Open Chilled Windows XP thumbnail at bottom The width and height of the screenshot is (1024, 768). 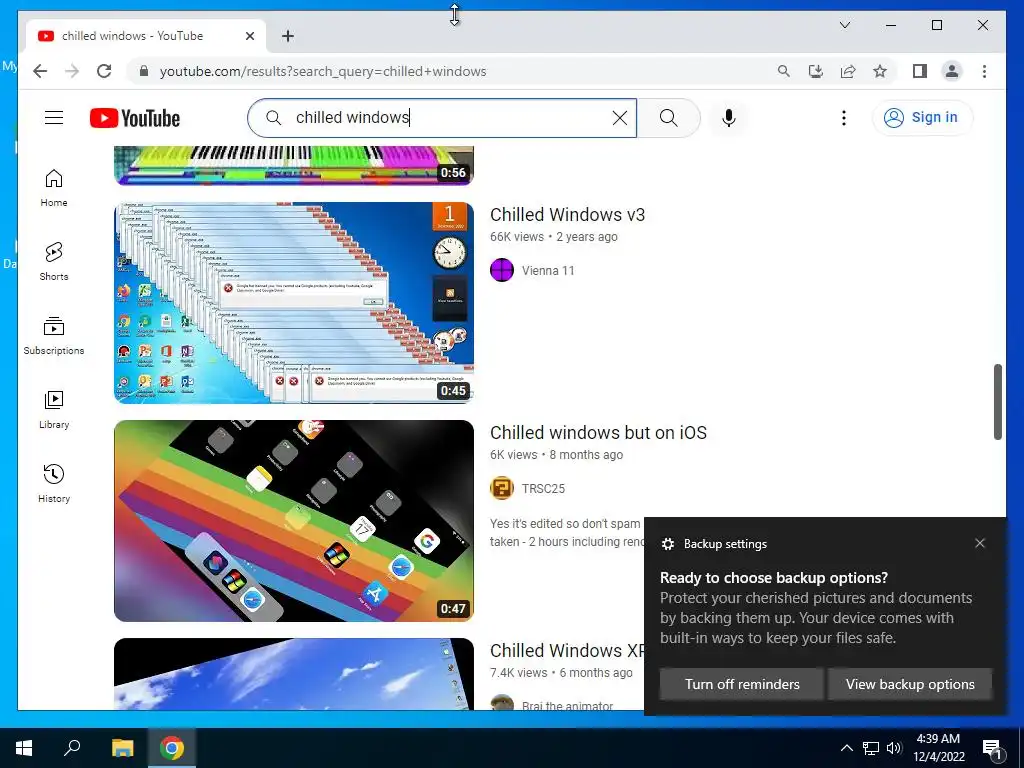[294, 674]
